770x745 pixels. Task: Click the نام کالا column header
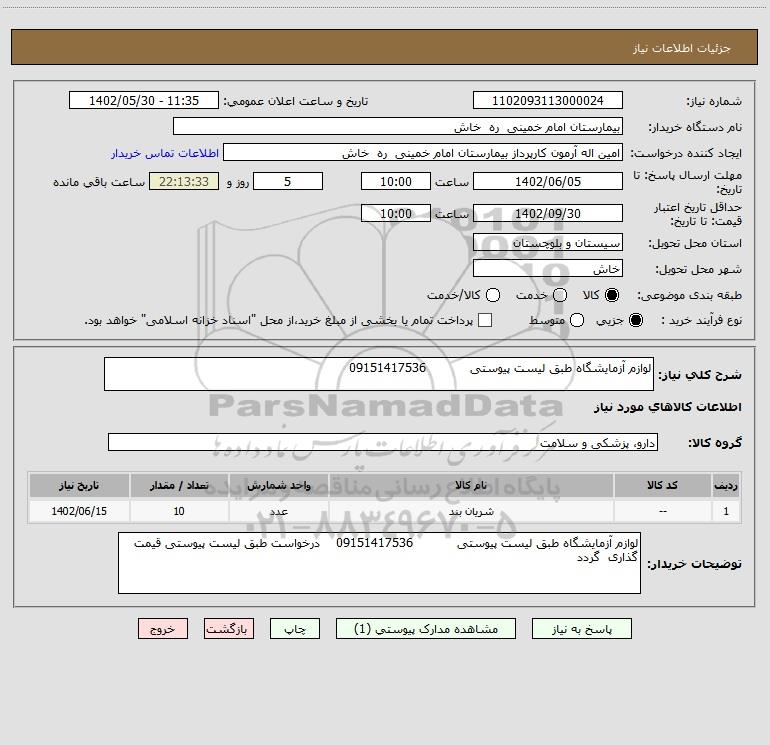point(471,485)
